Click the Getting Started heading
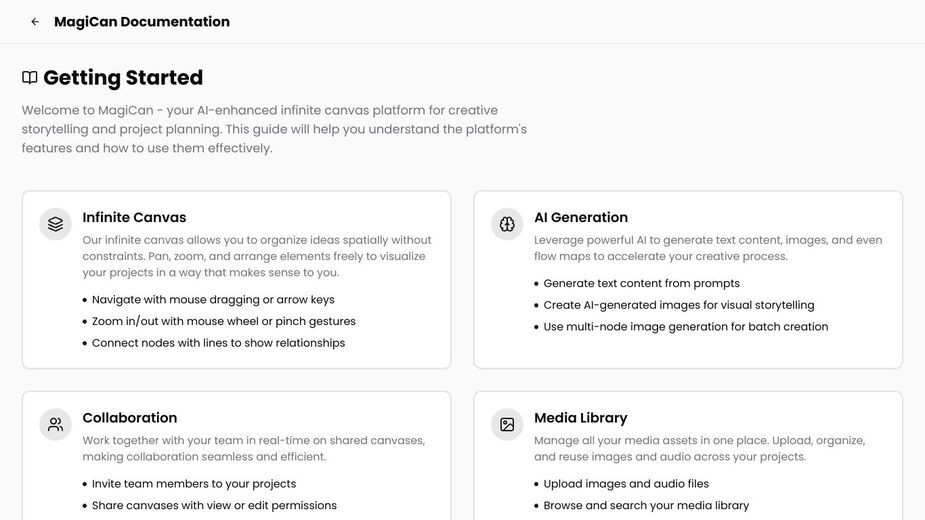 [x=123, y=78]
